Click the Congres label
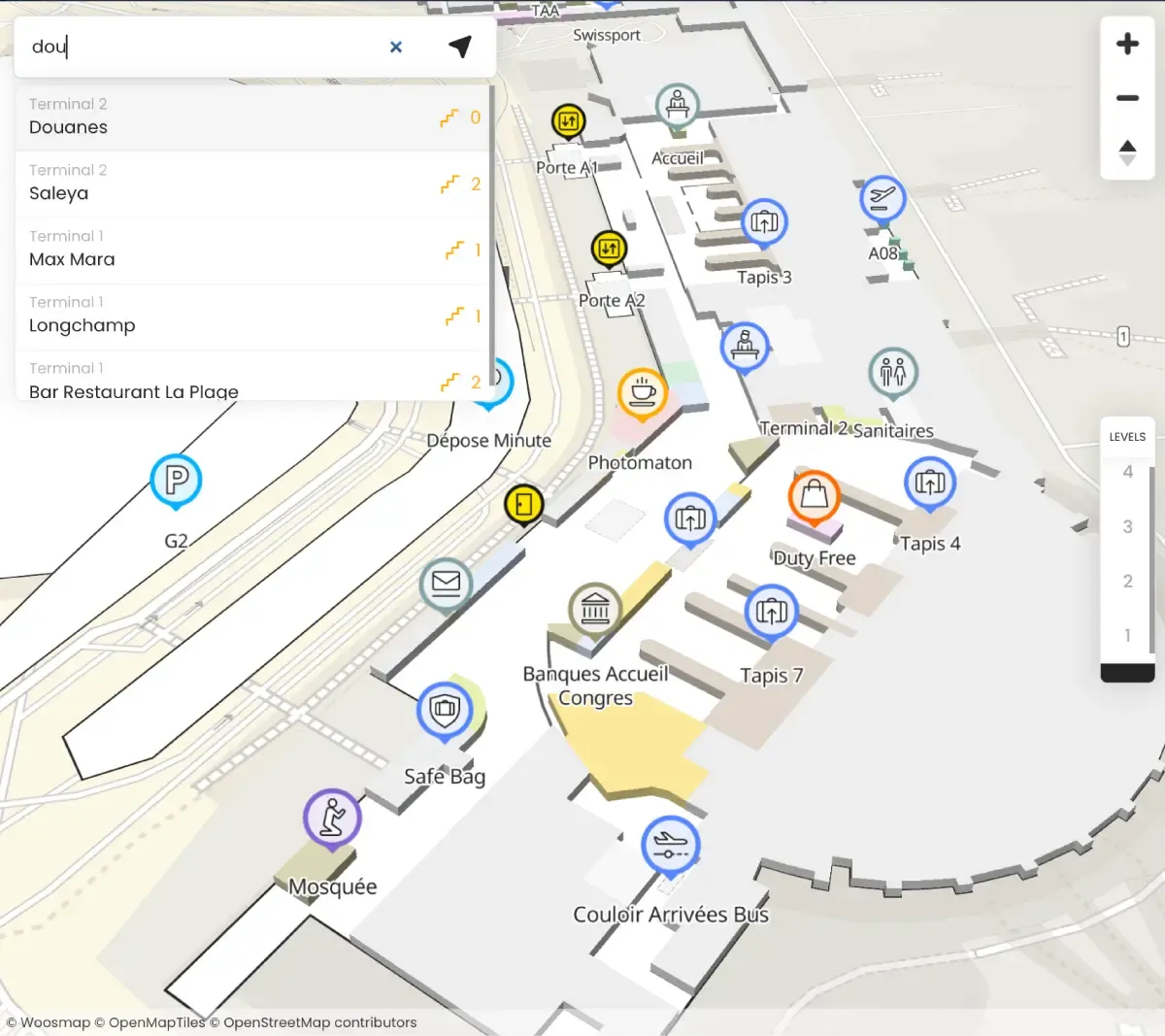The image size is (1165, 1036). [x=595, y=698]
